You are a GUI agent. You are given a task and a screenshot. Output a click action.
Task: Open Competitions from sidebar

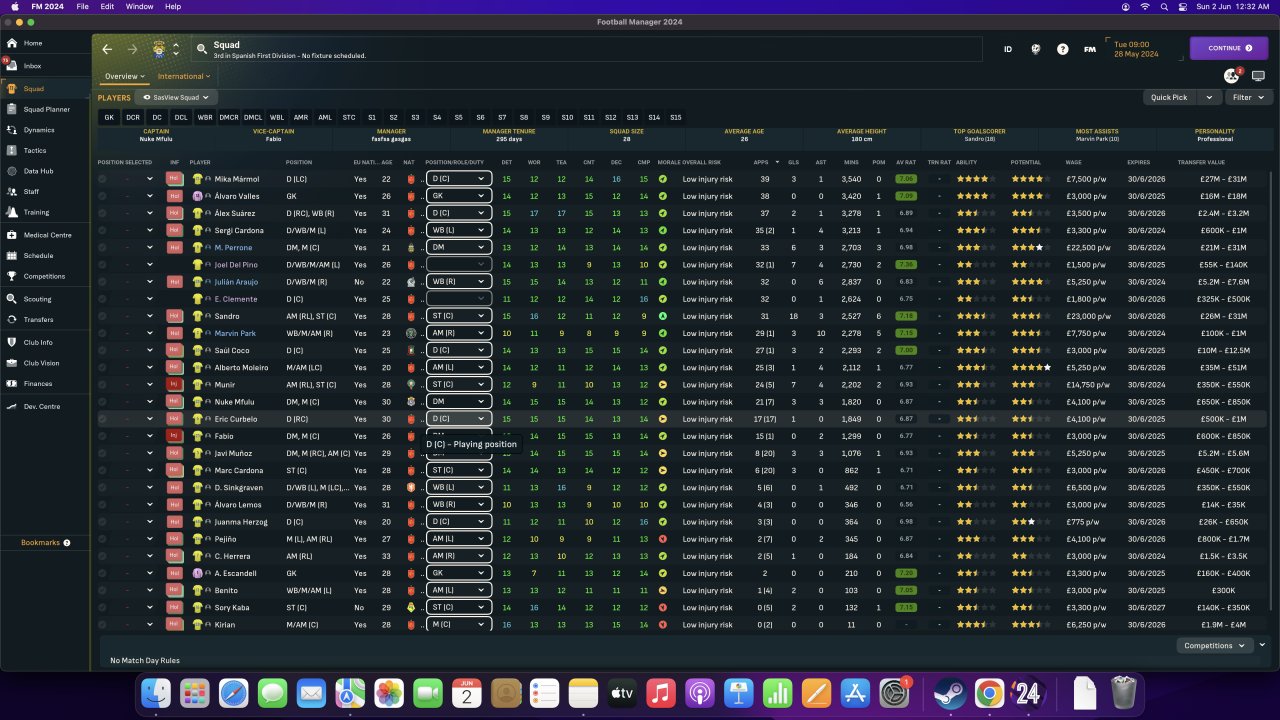coord(44,276)
